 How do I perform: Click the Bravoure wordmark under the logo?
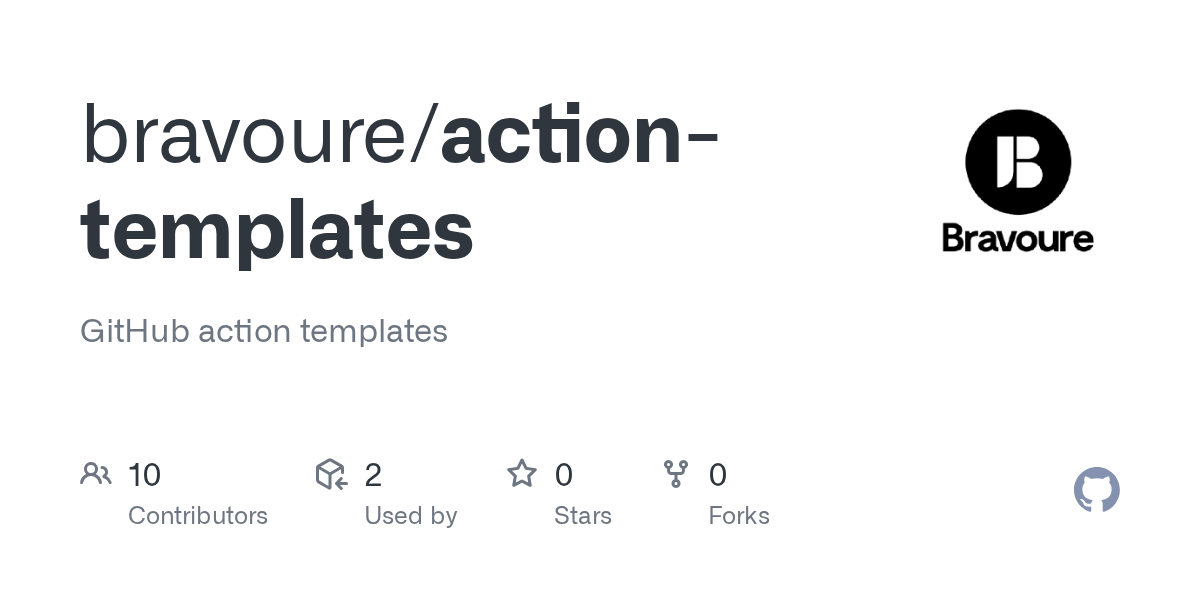pyautogui.click(x=1018, y=238)
